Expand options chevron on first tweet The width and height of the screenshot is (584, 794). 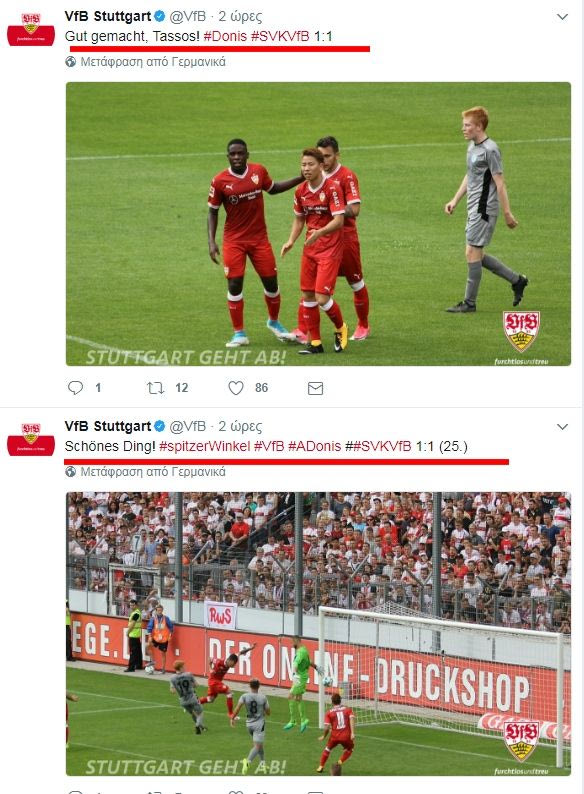click(x=562, y=17)
